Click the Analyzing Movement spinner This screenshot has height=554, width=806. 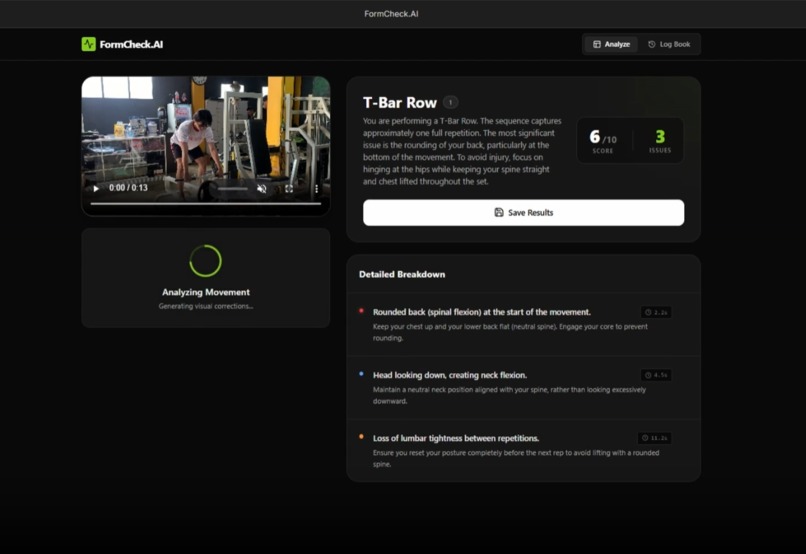tap(206, 261)
